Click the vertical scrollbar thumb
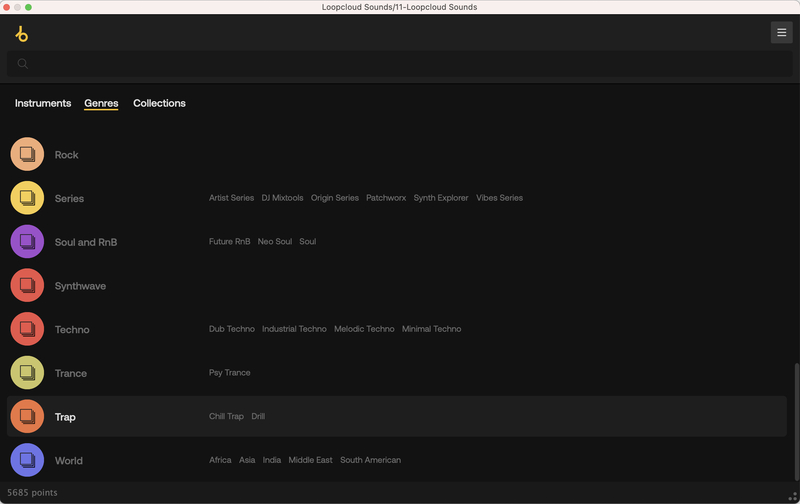Screen dimensions: 800x504 pyautogui.click(x=796, y=420)
